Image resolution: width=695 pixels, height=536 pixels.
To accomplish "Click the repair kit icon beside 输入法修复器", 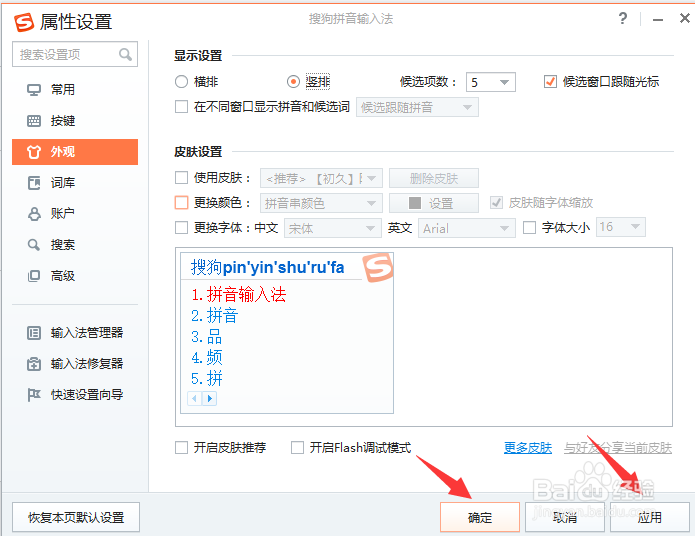I will (34, 364).
